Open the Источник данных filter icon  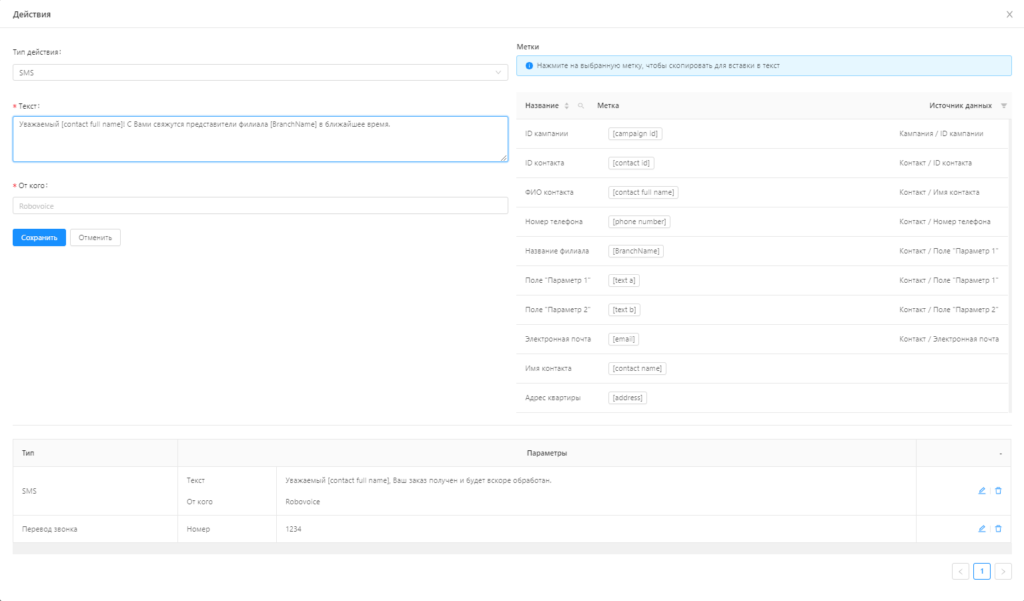(1004, 106)
